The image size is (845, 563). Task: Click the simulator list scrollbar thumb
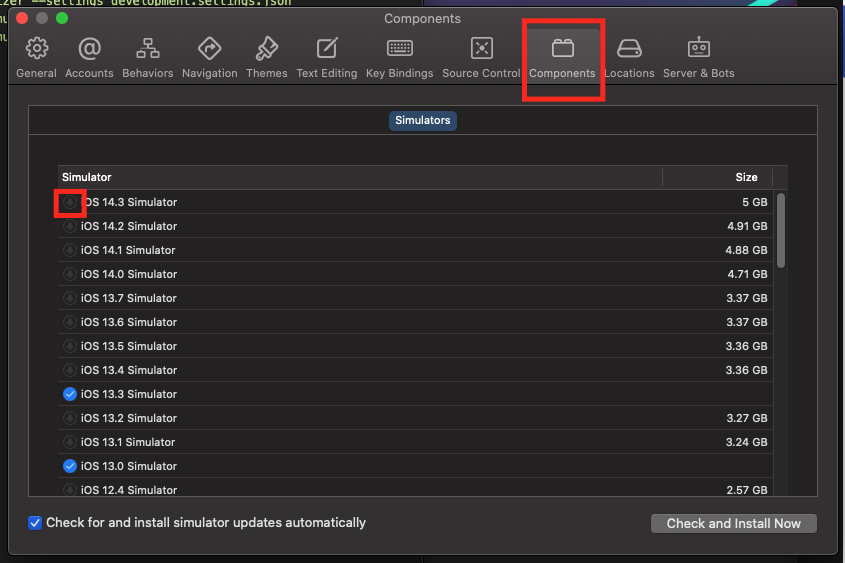(x=781, y=231)
